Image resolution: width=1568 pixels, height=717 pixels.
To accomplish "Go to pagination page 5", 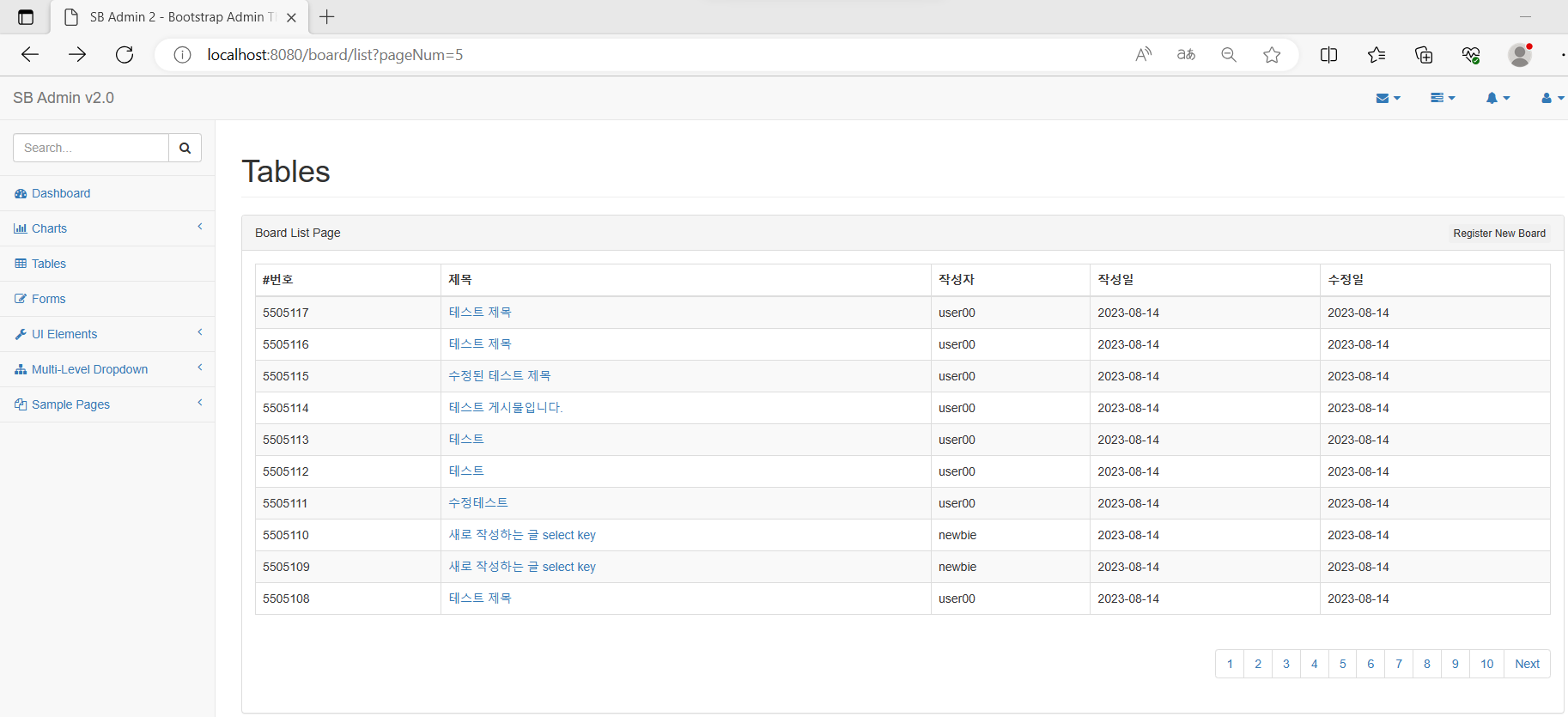I will click(x=1343, y=664).
